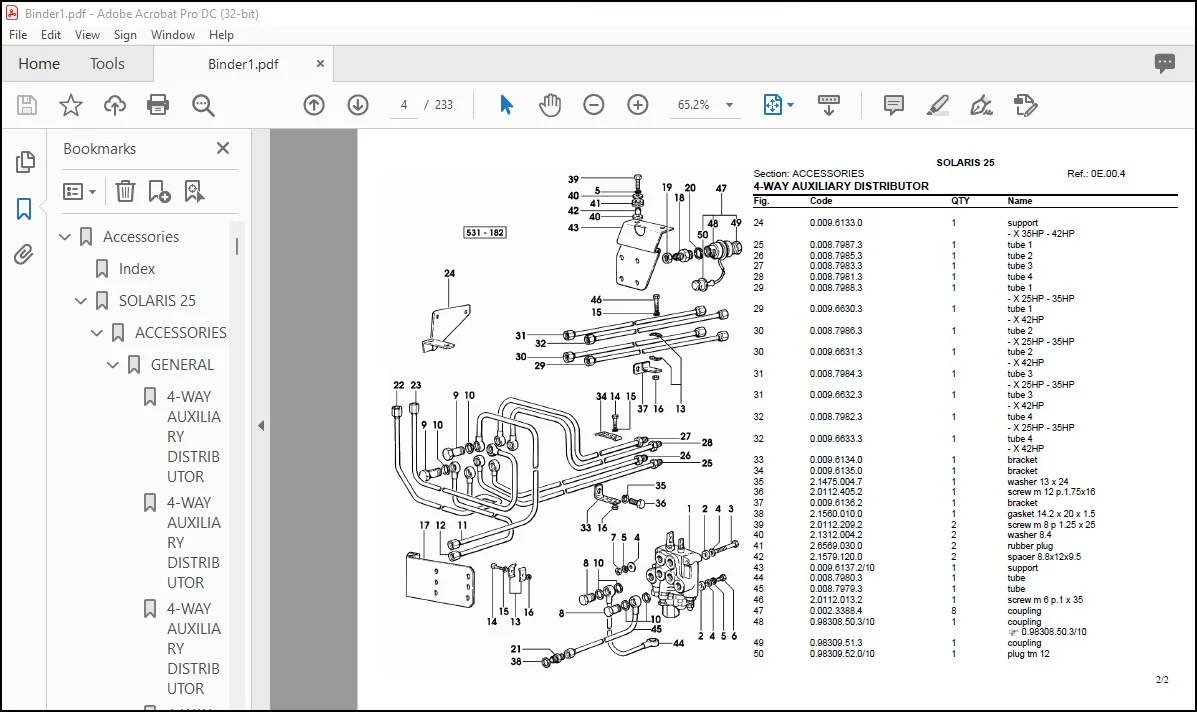Click the 'gasket 14.2 x 20 x 1.5' entry
Image resolution: width=1197 pixels, height=712 pixels.
[1051, 514]
